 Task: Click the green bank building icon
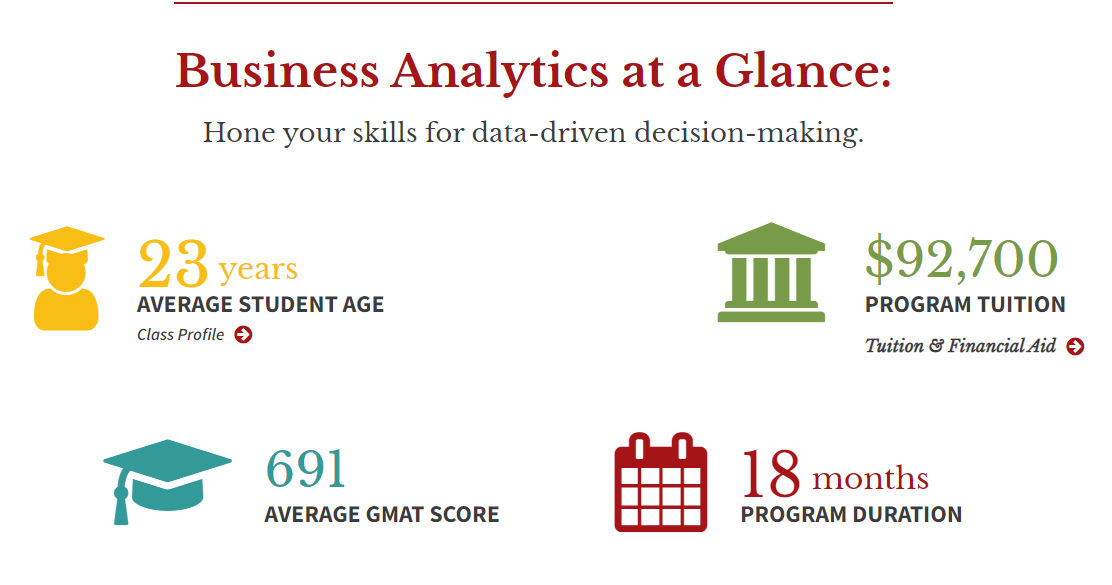[x=771, y=272]
